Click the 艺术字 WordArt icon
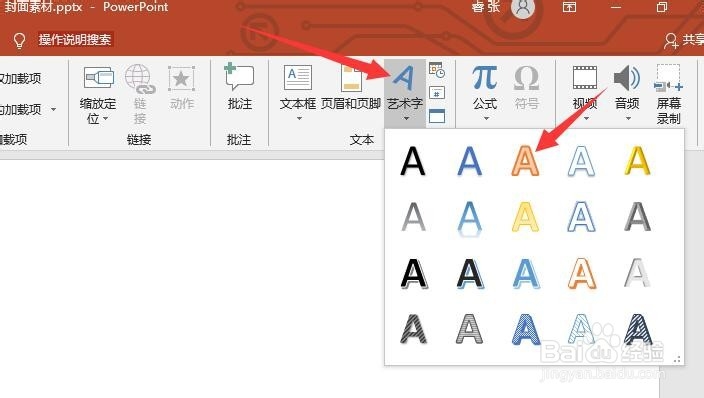This screenshot has width=704, height=398. point(404,78)
